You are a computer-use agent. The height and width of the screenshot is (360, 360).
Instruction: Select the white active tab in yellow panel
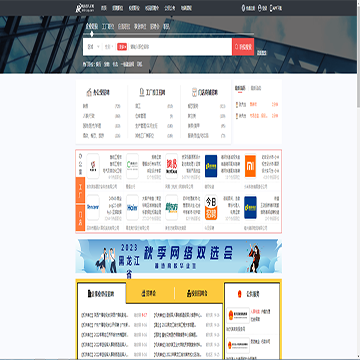[x=102, y=293]
